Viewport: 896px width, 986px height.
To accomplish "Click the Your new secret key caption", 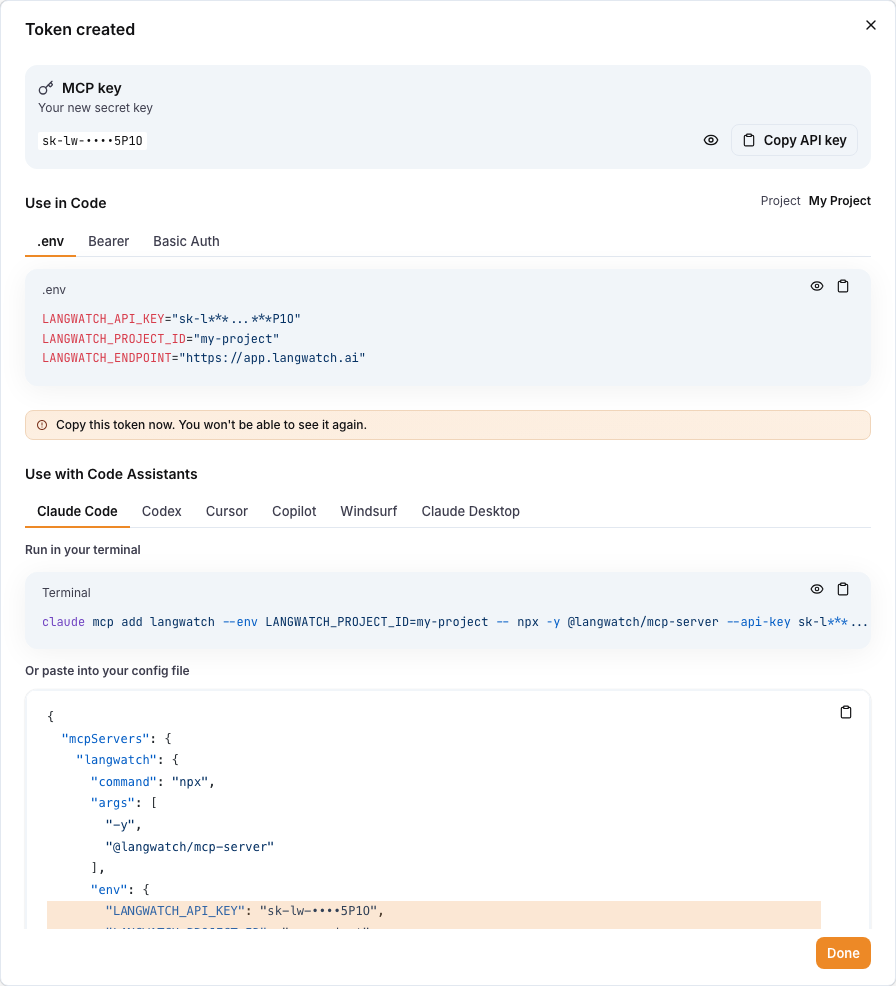I will [96, 108].
